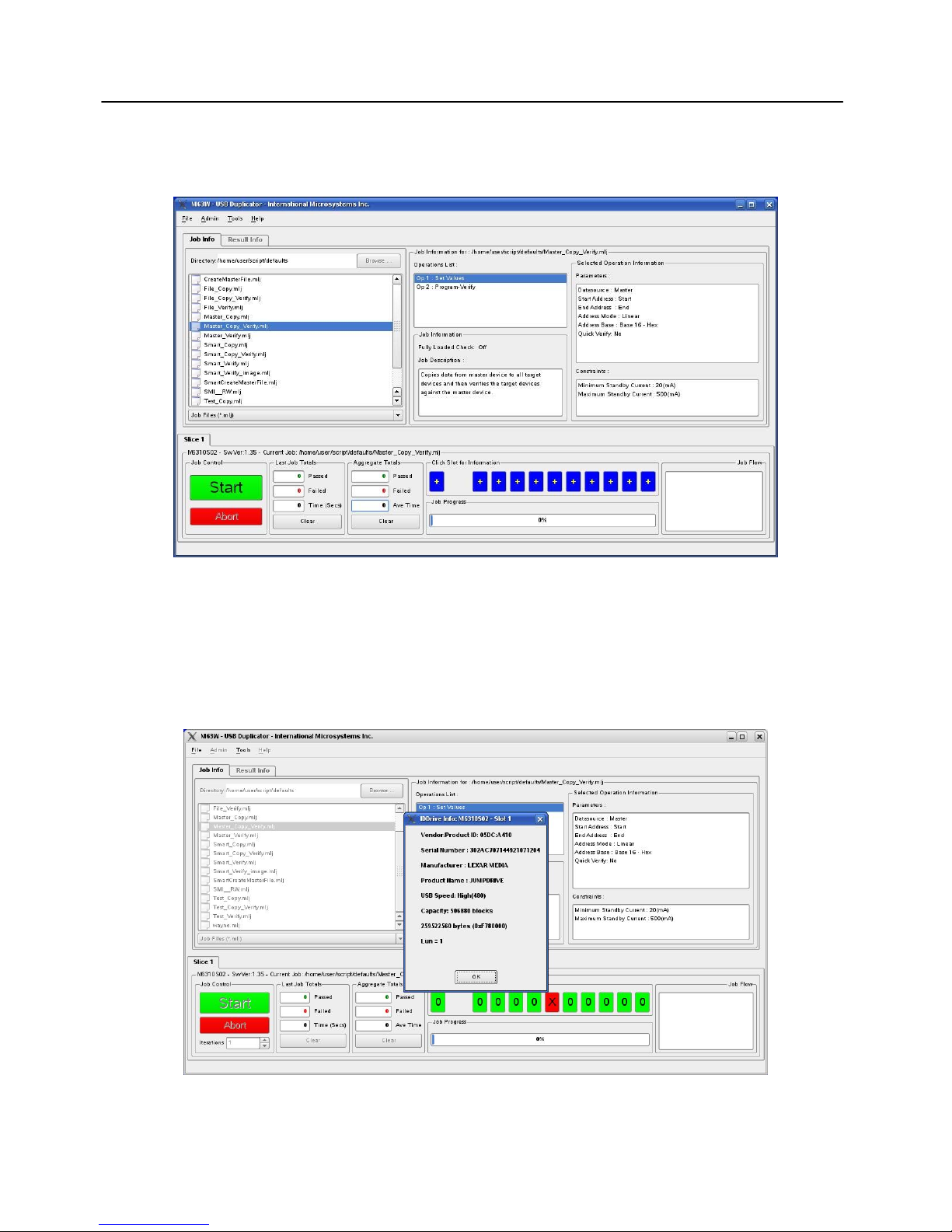Screen dimensions: 952x1232
Task: Switch to Result Info tab, upper screenshot
Action: (245, 239)
